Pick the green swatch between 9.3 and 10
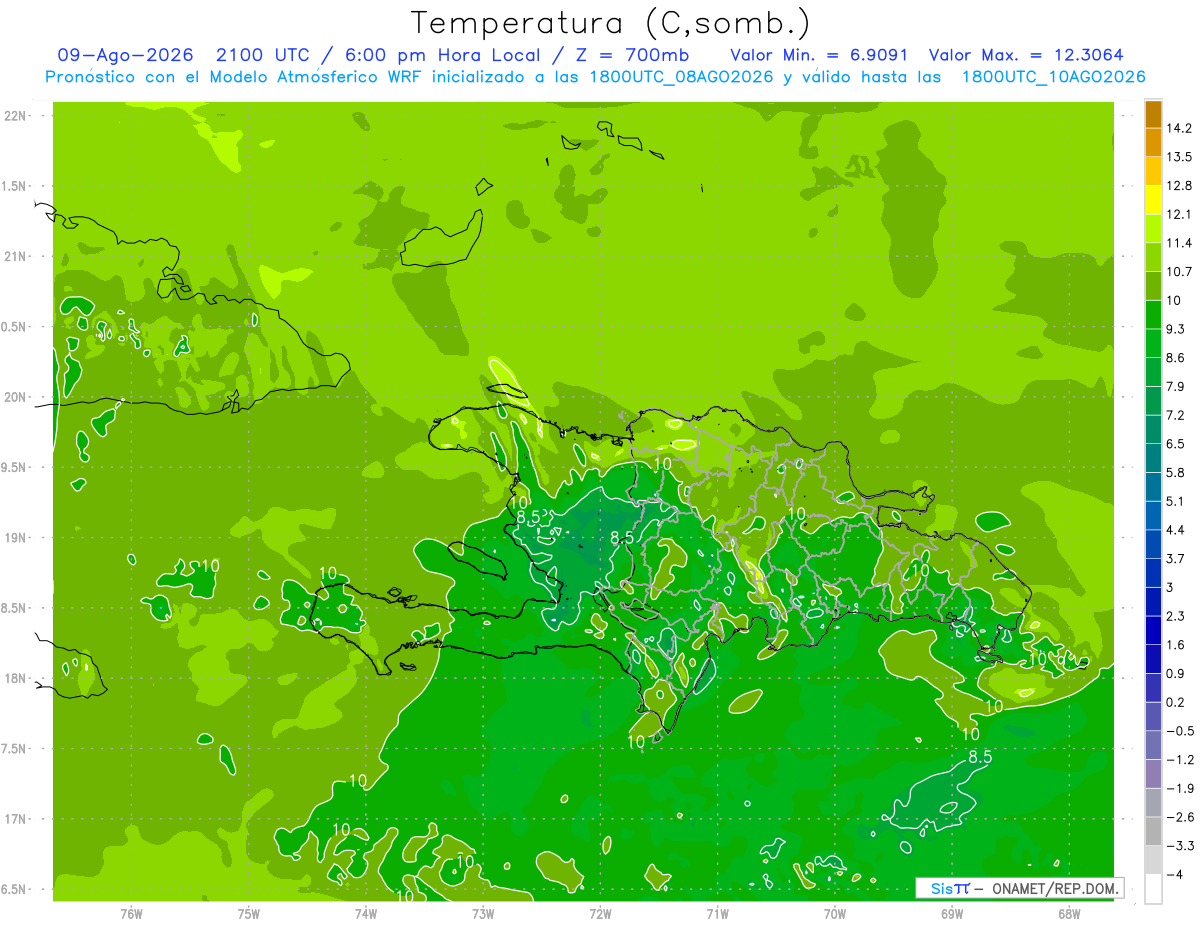 click(1153, 315)
